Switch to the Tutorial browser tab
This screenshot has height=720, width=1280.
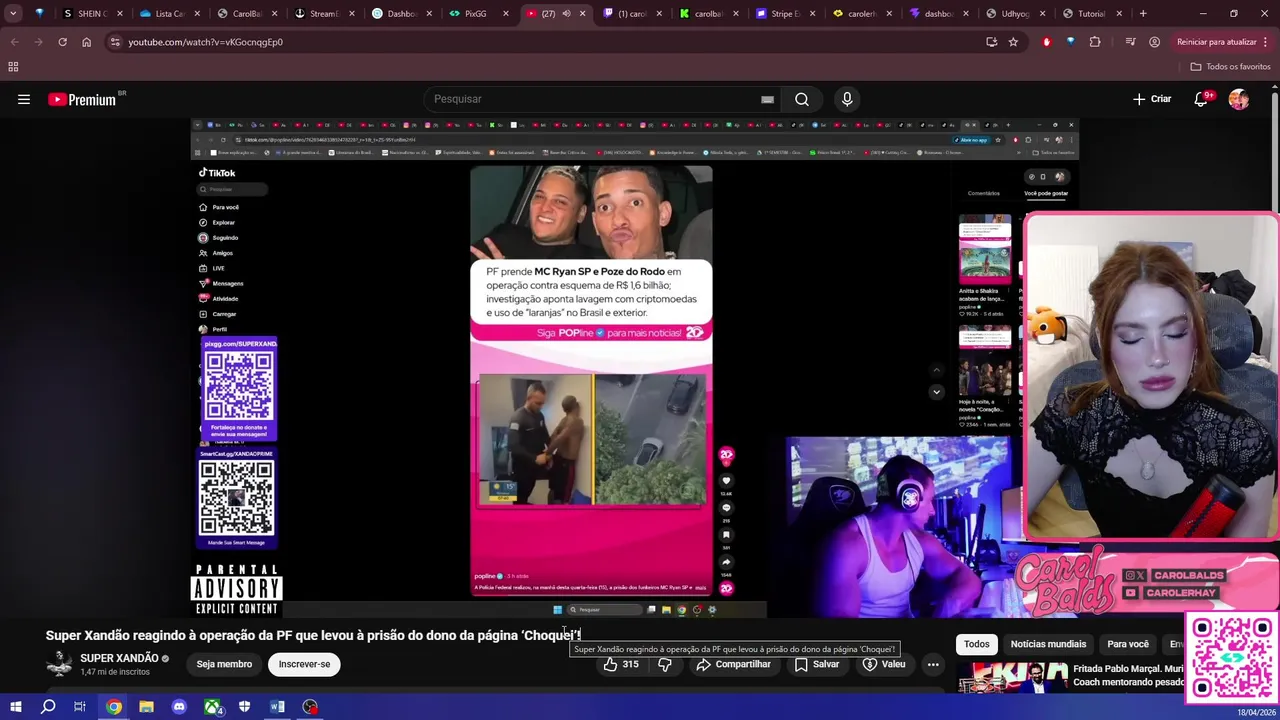click(x=1093, y=14)
